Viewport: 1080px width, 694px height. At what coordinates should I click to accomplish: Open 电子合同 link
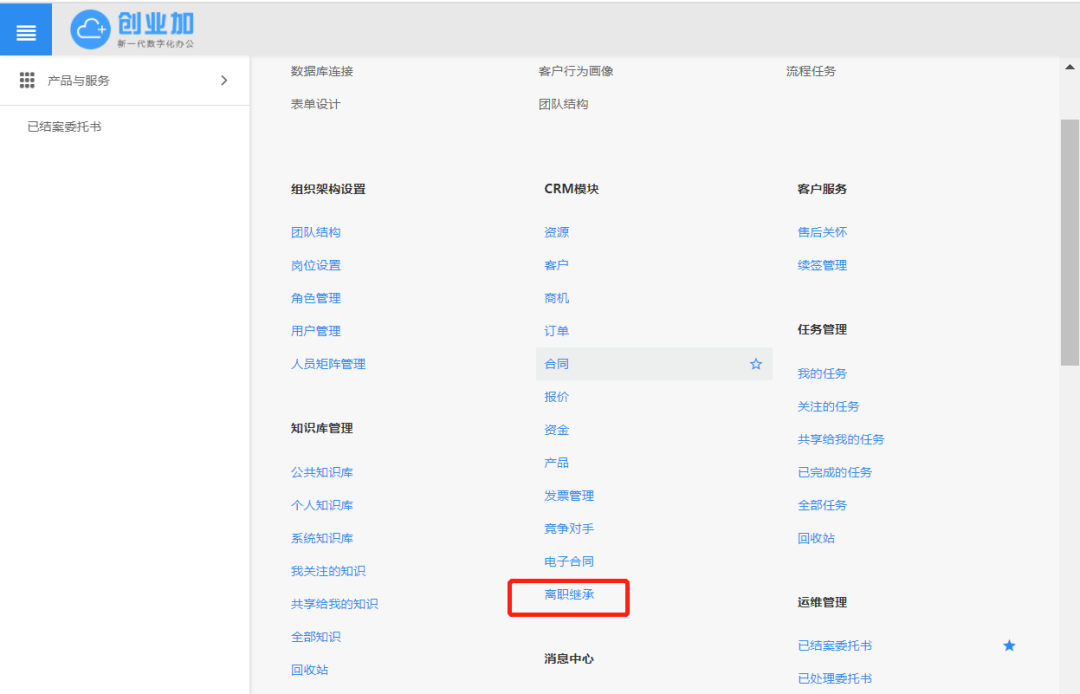569,562
